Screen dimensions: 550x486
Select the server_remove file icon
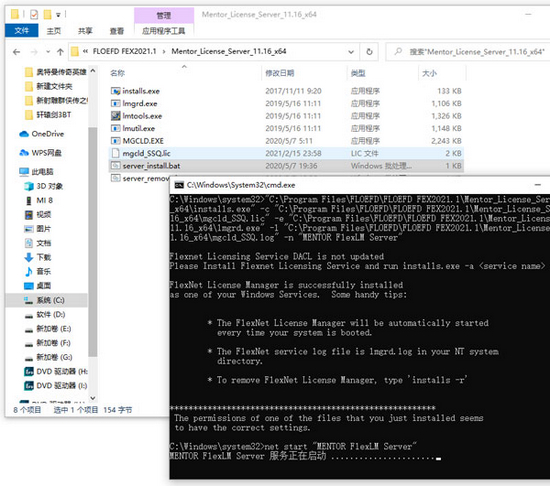pyautogui.click(x=115, y=178)
